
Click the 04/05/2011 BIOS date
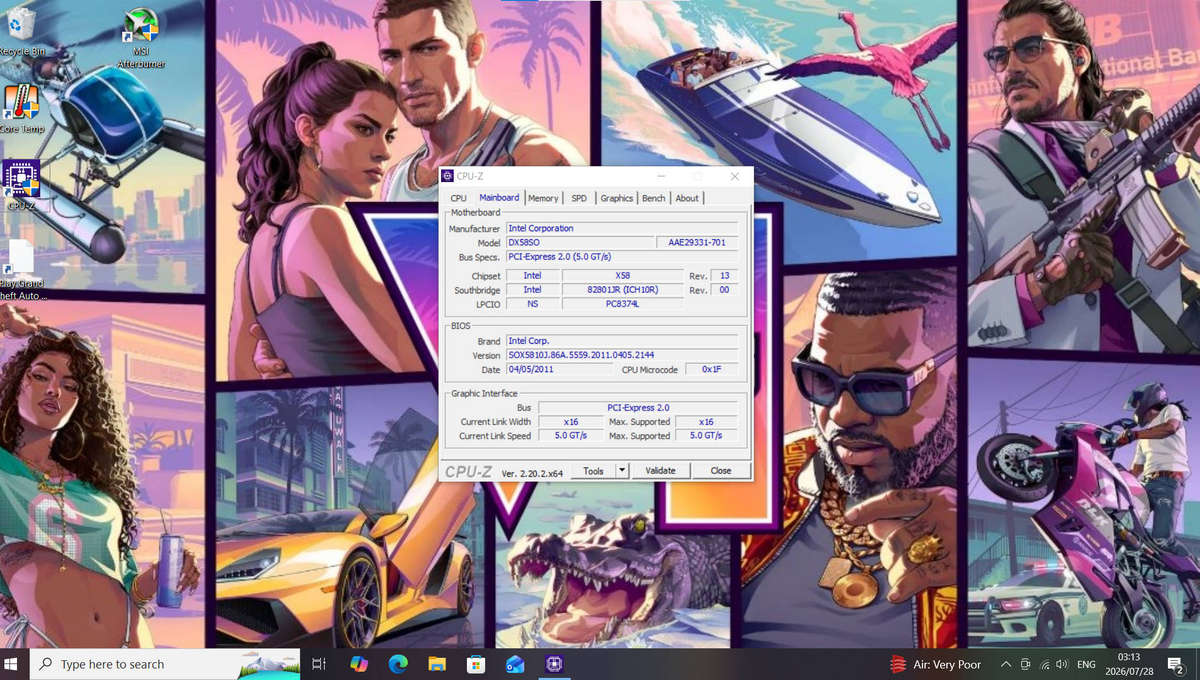(560, 369)
